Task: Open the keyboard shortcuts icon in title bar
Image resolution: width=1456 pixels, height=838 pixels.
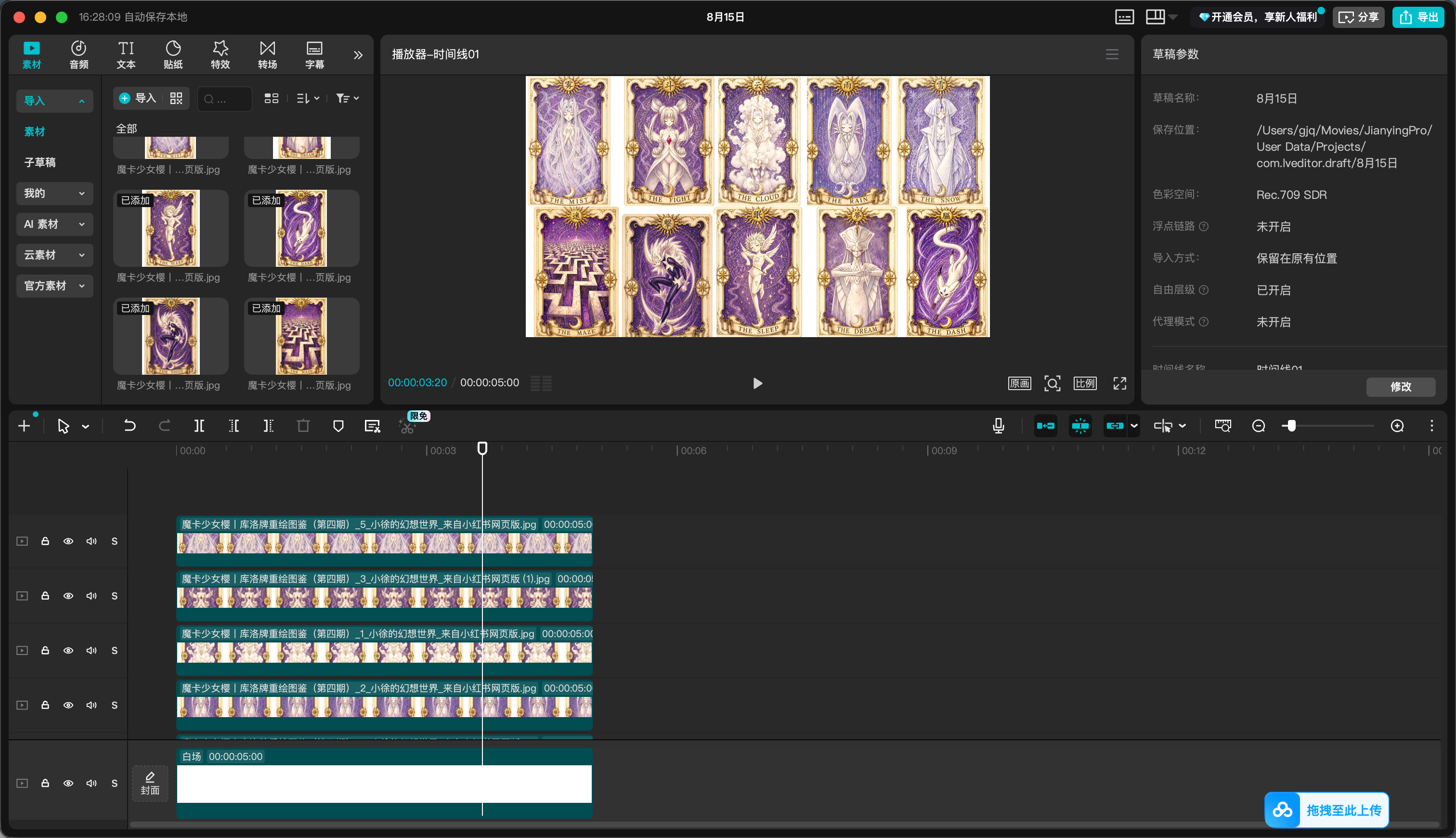Action: (1125, 17)
